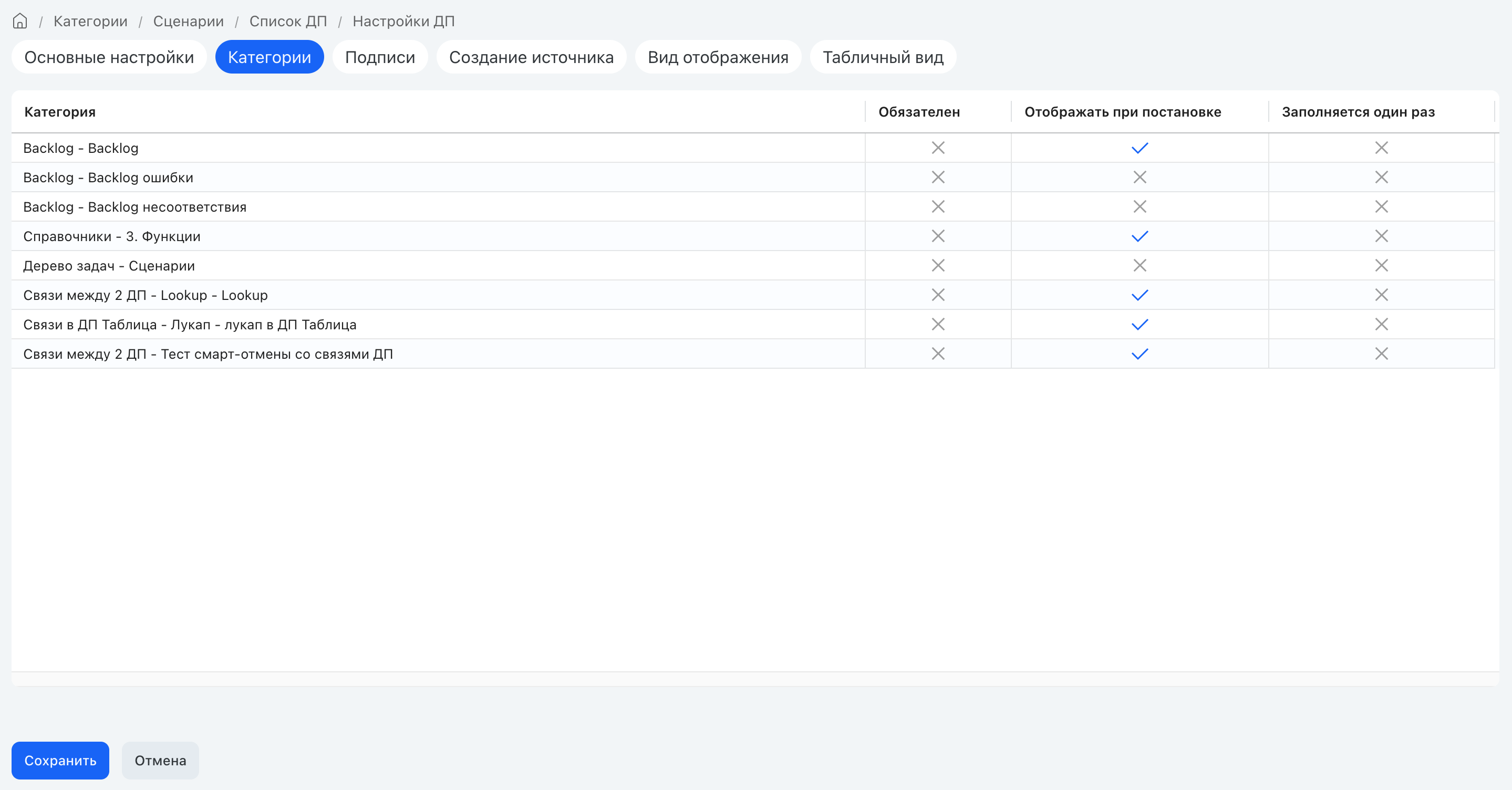Toggle Обязателен for Backlog - Backlog row
Screen dimensions: 1512x790
click(938, 148)
